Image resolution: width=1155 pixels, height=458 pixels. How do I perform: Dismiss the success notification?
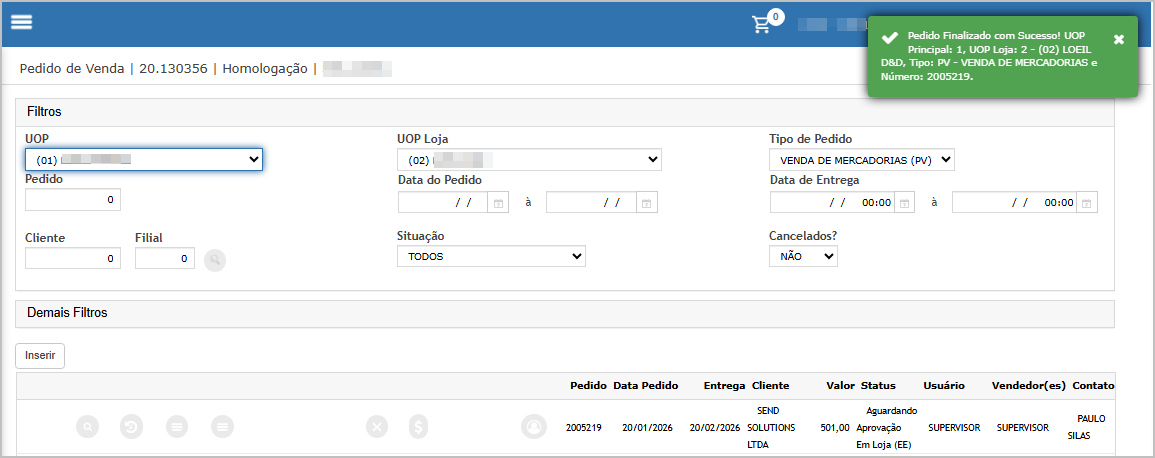[1118, 39]
